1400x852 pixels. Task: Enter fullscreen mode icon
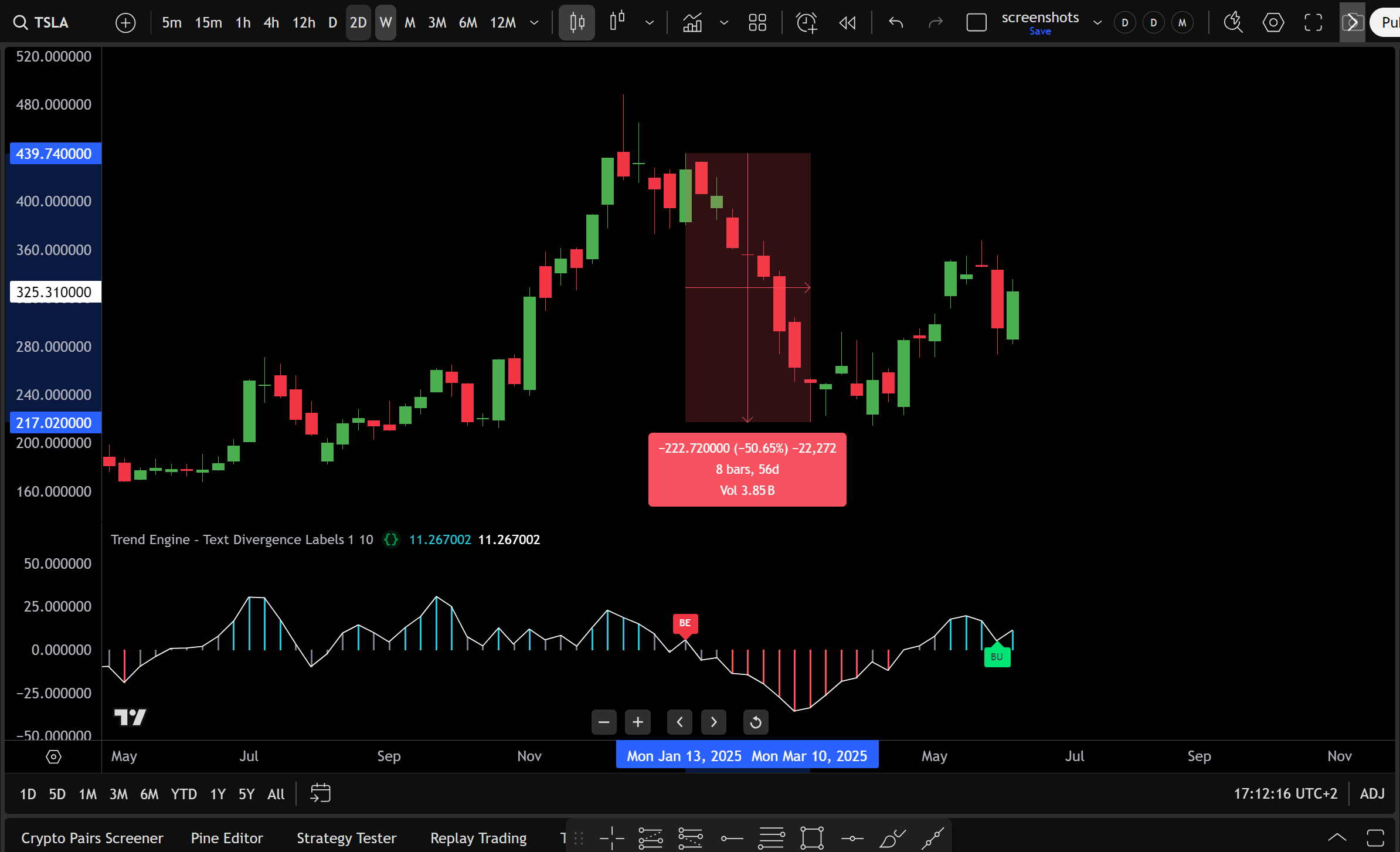click(1313, 23)
